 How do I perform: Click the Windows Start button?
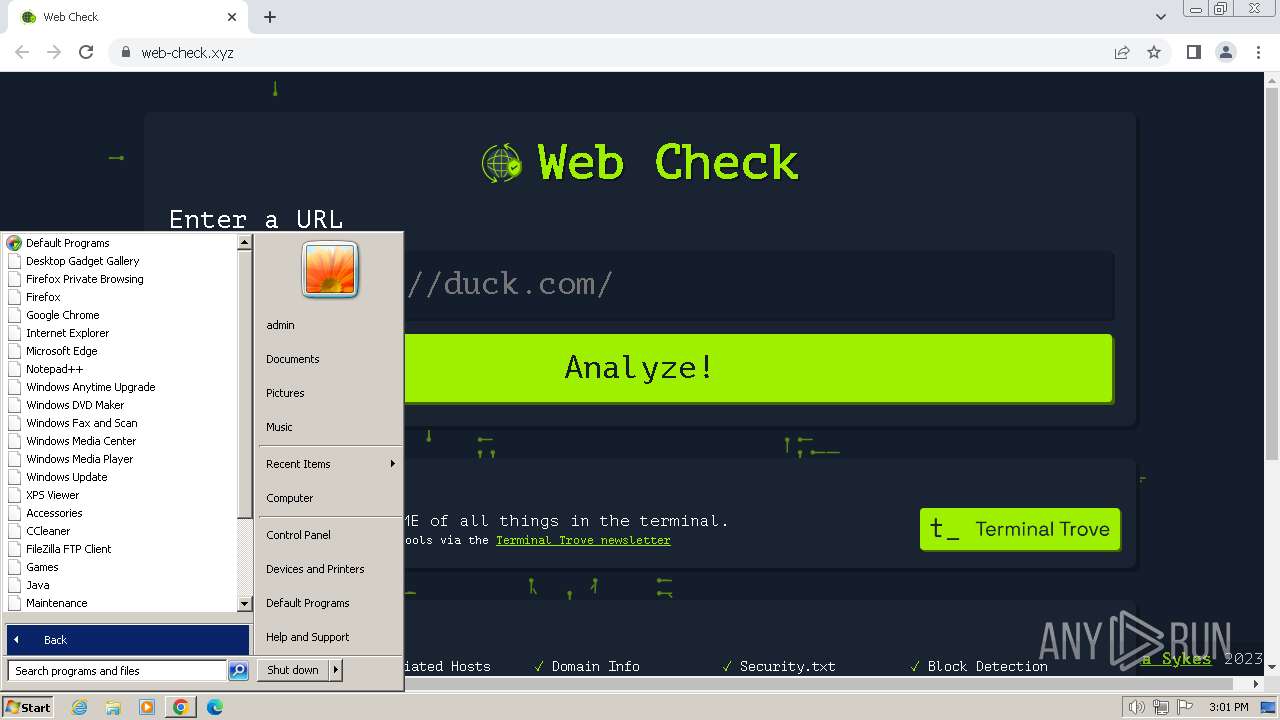point(28,707)
